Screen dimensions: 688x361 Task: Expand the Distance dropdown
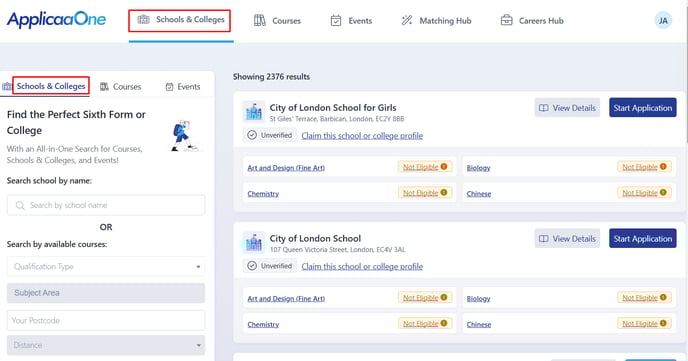pyautogui.click(x=106, y=345)
